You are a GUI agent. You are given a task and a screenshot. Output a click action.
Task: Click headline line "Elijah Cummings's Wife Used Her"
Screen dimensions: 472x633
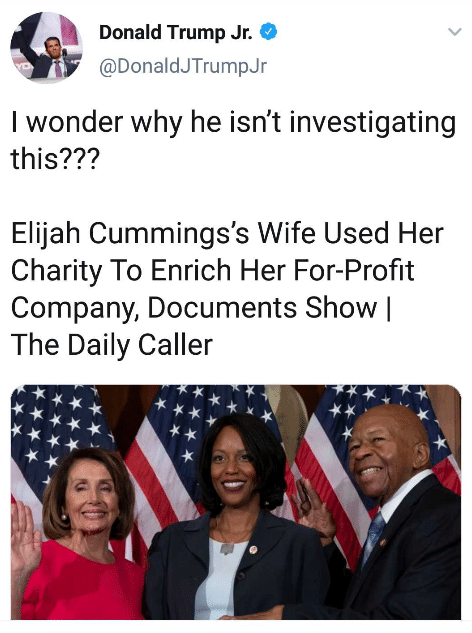click(x=227, y=233)
